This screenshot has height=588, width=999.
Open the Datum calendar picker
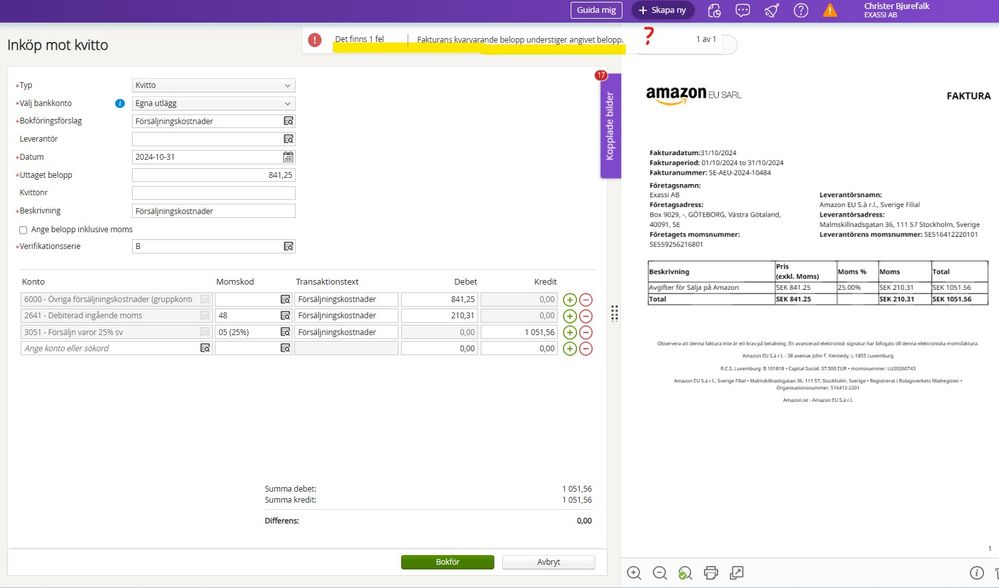[288, 157]
